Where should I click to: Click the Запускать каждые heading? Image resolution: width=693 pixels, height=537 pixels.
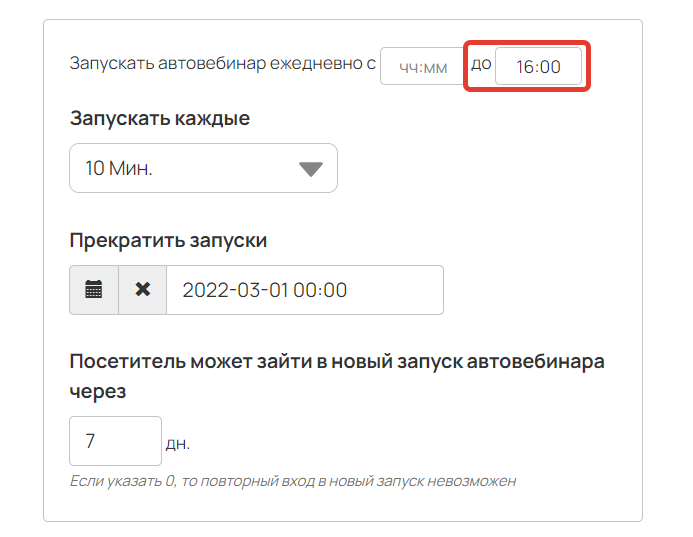tap(160, 118)
